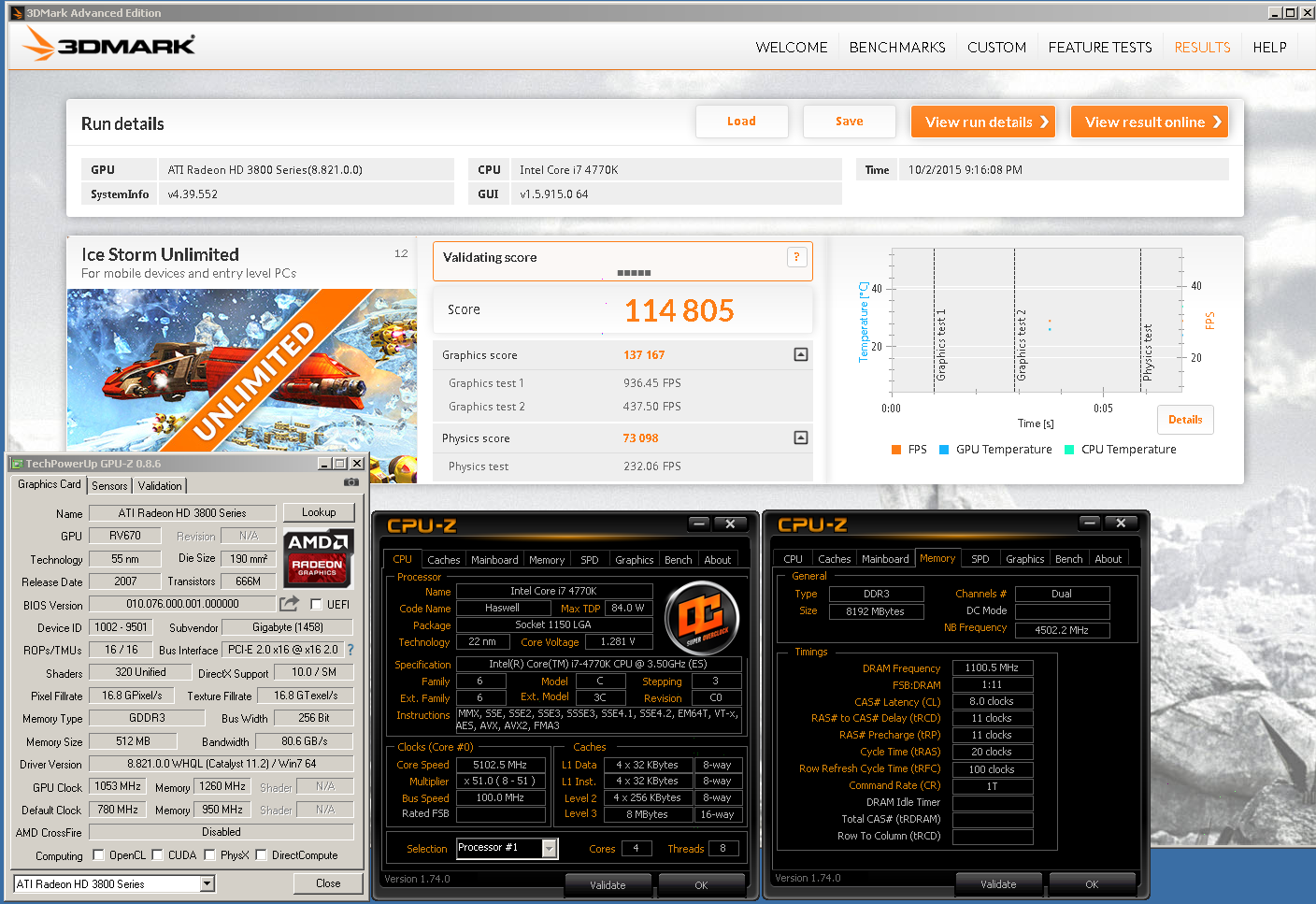Screen dimensions: 1316x904
Task: Enable the DirectCompute checkbox
Action: (261, 854)
